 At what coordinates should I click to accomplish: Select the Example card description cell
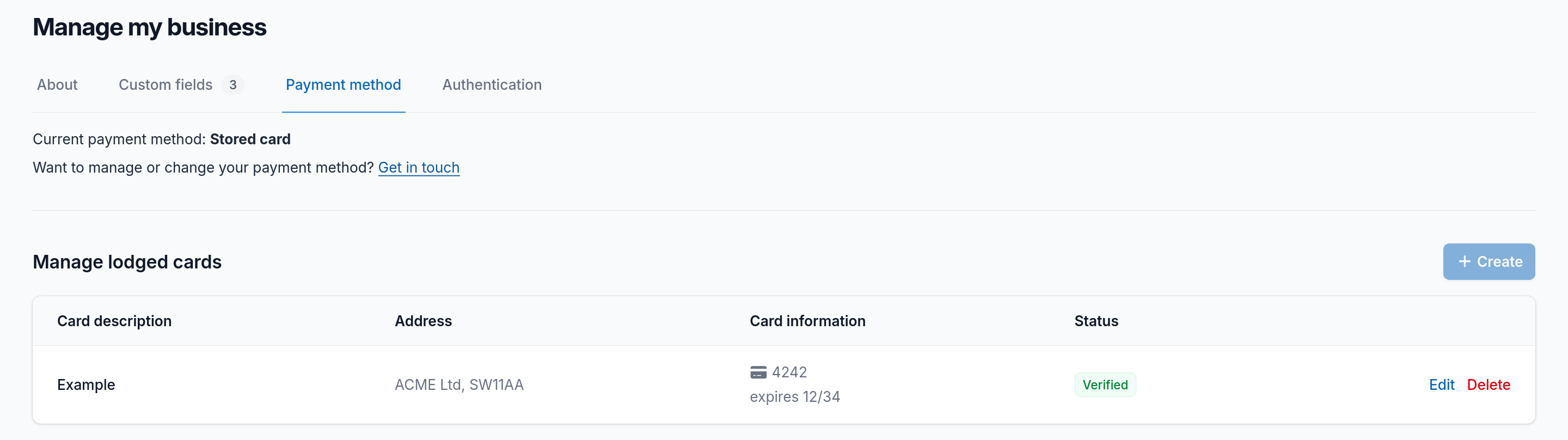[x=86, y=384]
